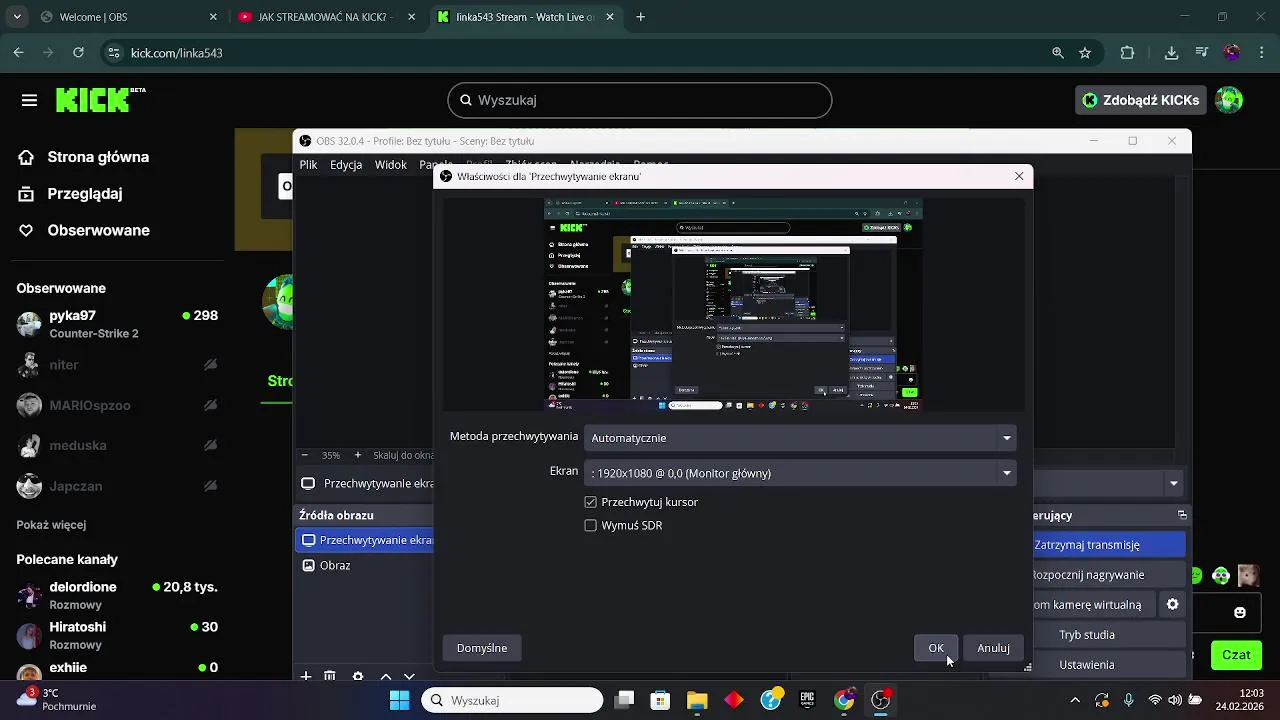
Task: Open MARIOspzoo channel in followed list
Action: [x=118, y=405]
